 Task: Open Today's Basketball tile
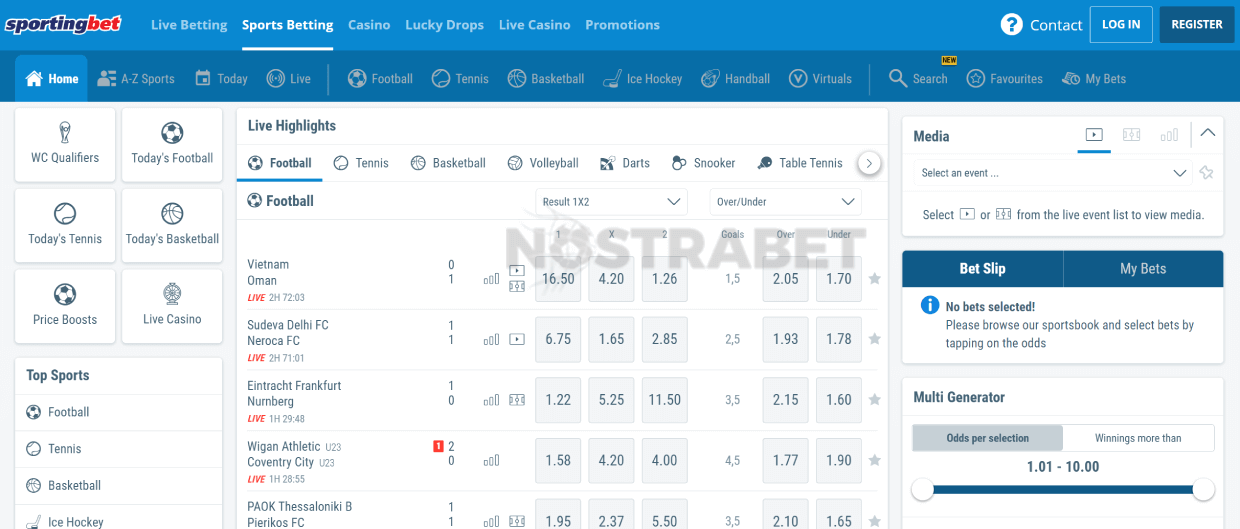(172, 226)
